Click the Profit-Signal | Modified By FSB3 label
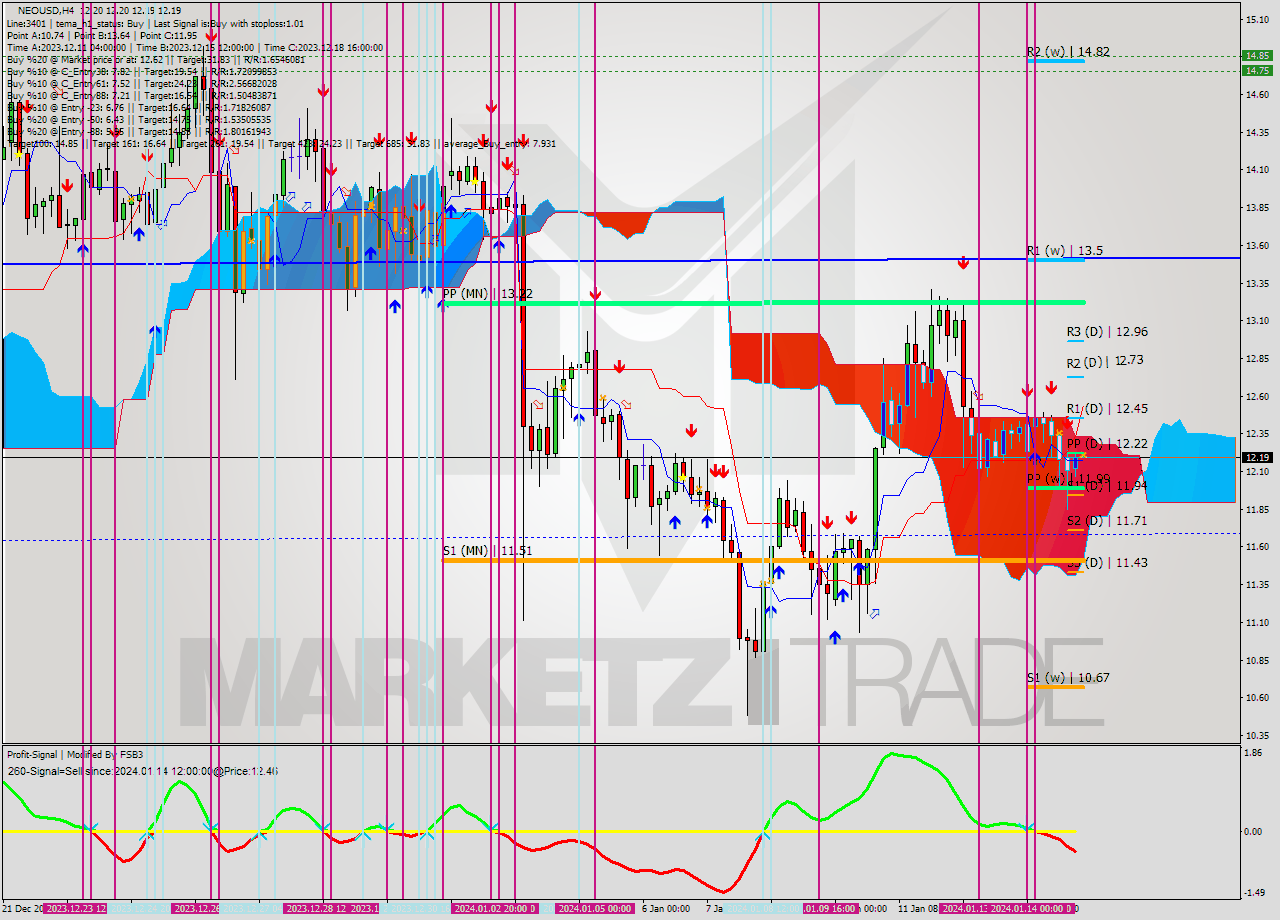This screenshot has width=1280, height=920. [x=75, y=754]
